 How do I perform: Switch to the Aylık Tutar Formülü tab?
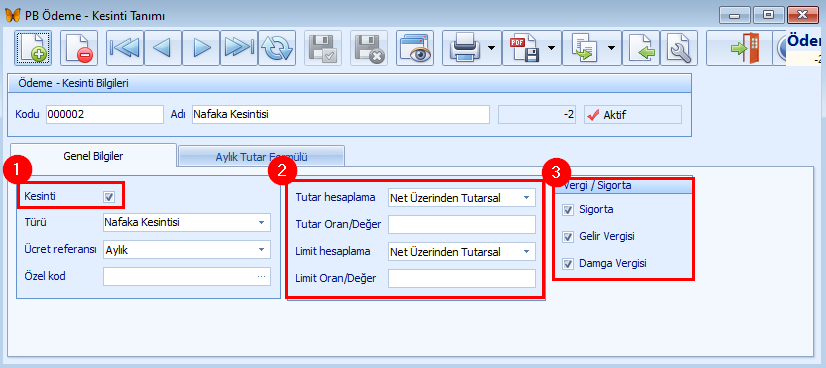261,156
